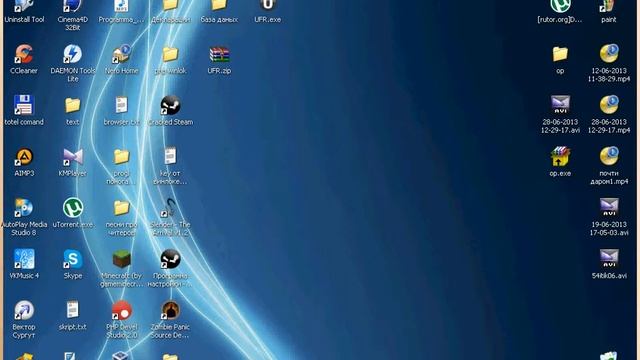Open the Программа настройки Steam shortcut
Viewport: 640px width, 360px height.
tap(170, 259)
